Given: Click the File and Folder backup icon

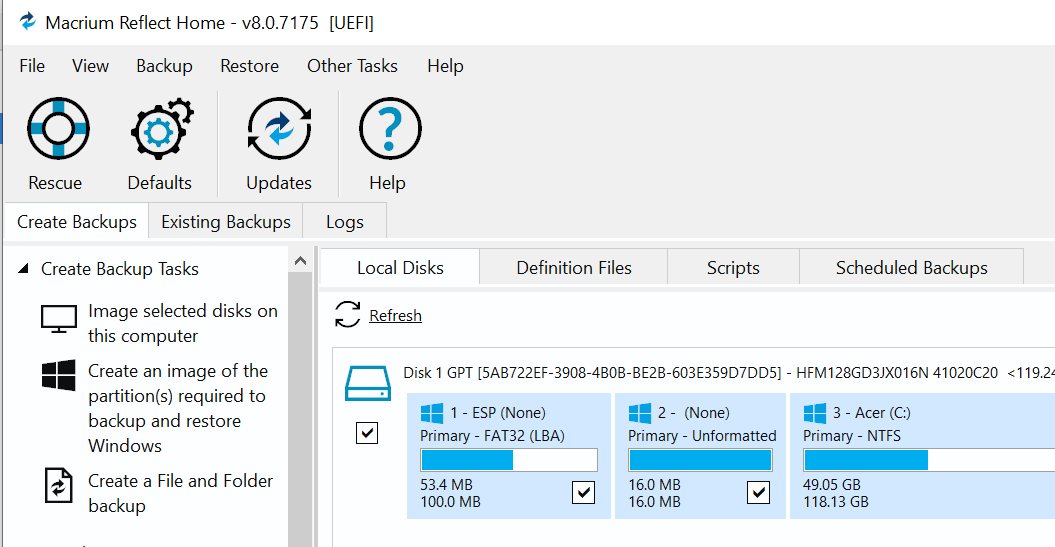Looking at the screenshot, I should (59, 485).
